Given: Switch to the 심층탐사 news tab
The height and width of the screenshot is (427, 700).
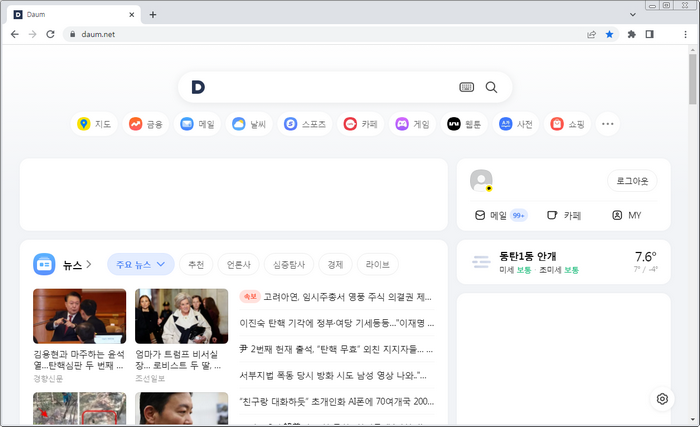Looking at the screenshot, I should (x=289, y=264).
